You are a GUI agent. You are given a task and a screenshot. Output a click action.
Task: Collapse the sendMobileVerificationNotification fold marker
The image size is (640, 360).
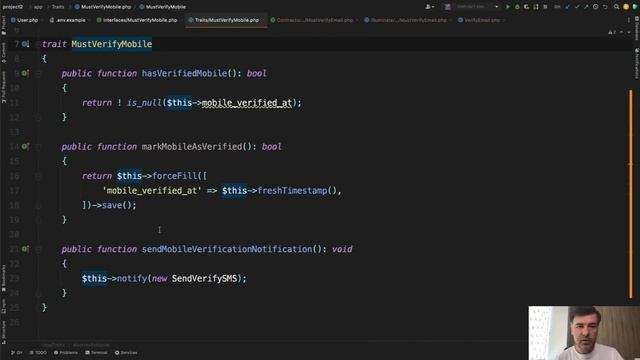pos(38,249)
